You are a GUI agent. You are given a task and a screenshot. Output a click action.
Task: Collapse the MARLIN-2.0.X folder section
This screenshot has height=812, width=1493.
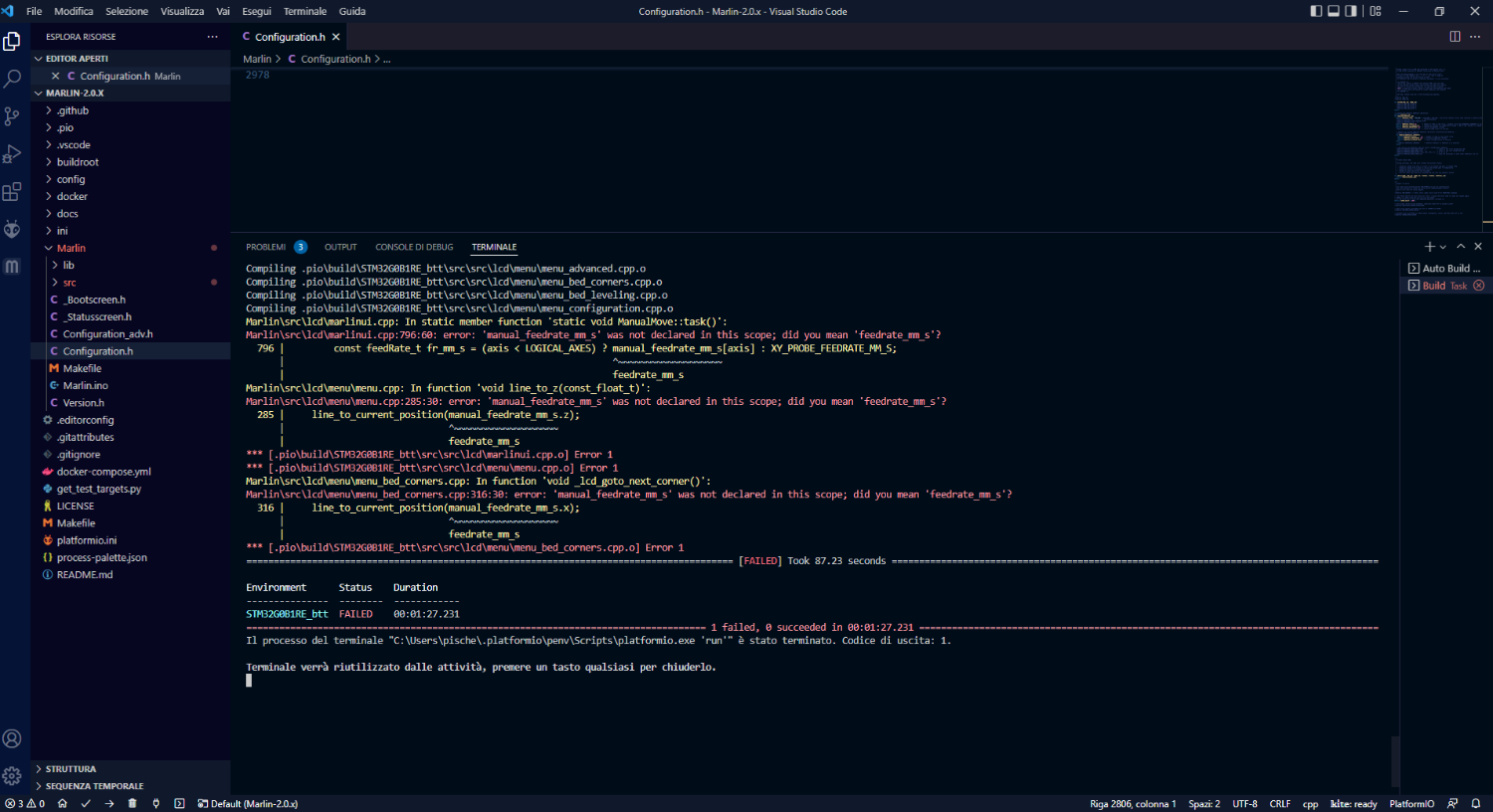(x=131, y=94)
